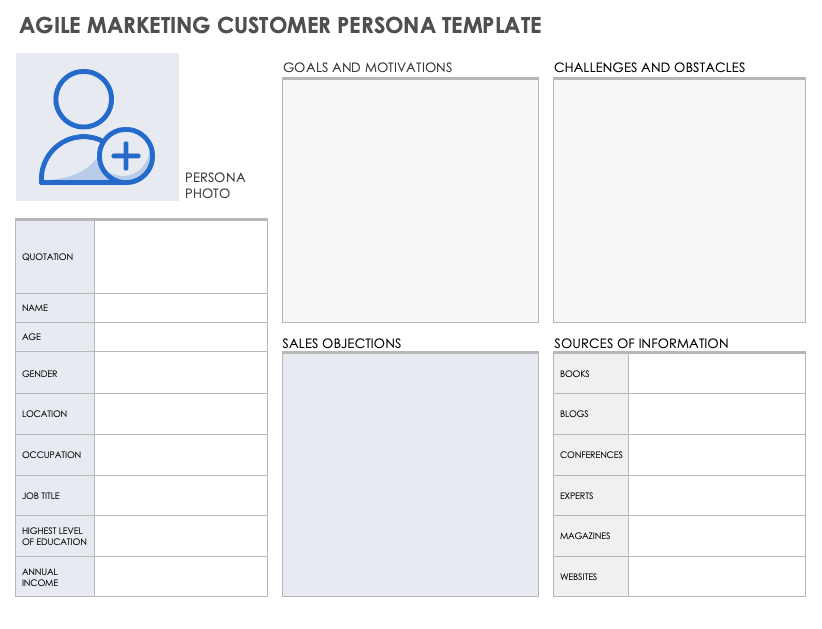Click the Occupation input cell
Screen dimensions: 822x629
point(181,455)
